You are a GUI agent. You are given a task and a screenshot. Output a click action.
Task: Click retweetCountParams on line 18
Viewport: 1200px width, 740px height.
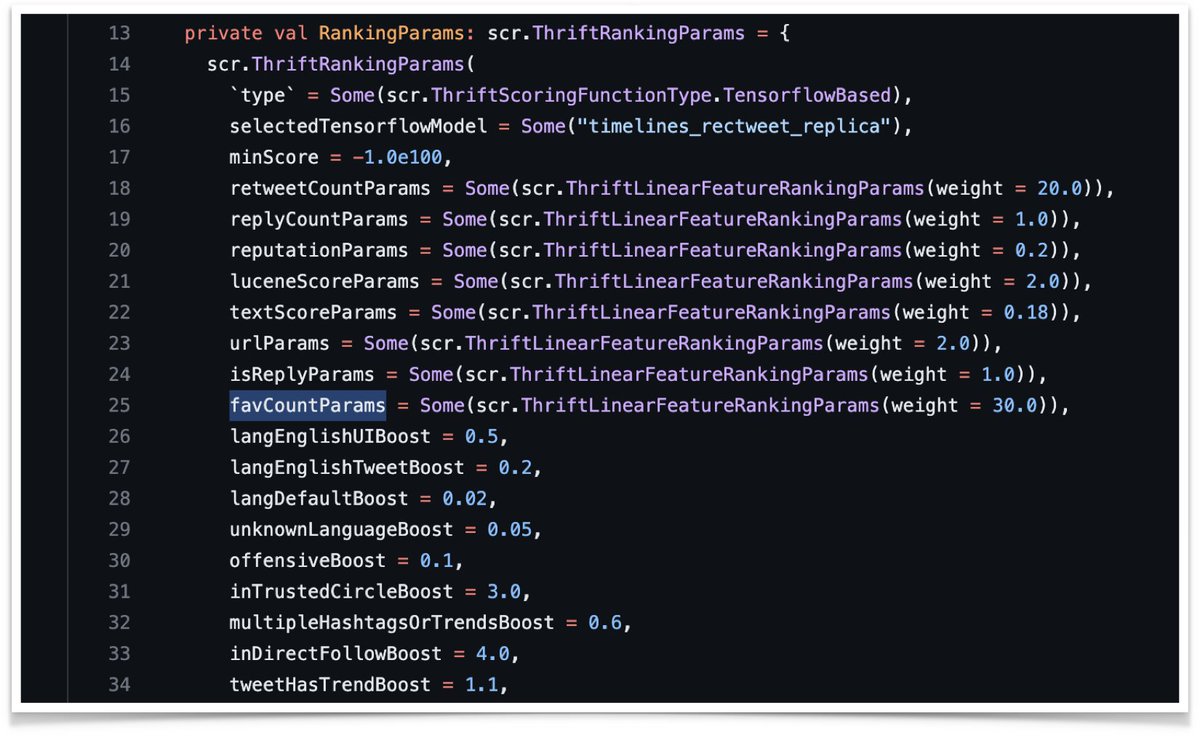tap(330, 188)
